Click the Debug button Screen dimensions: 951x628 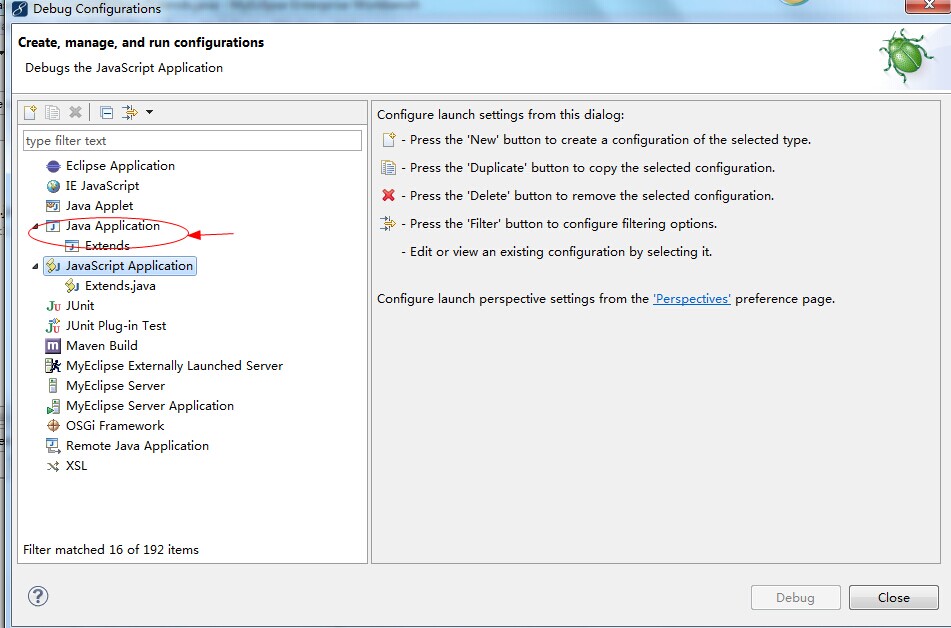click(796, 598)
